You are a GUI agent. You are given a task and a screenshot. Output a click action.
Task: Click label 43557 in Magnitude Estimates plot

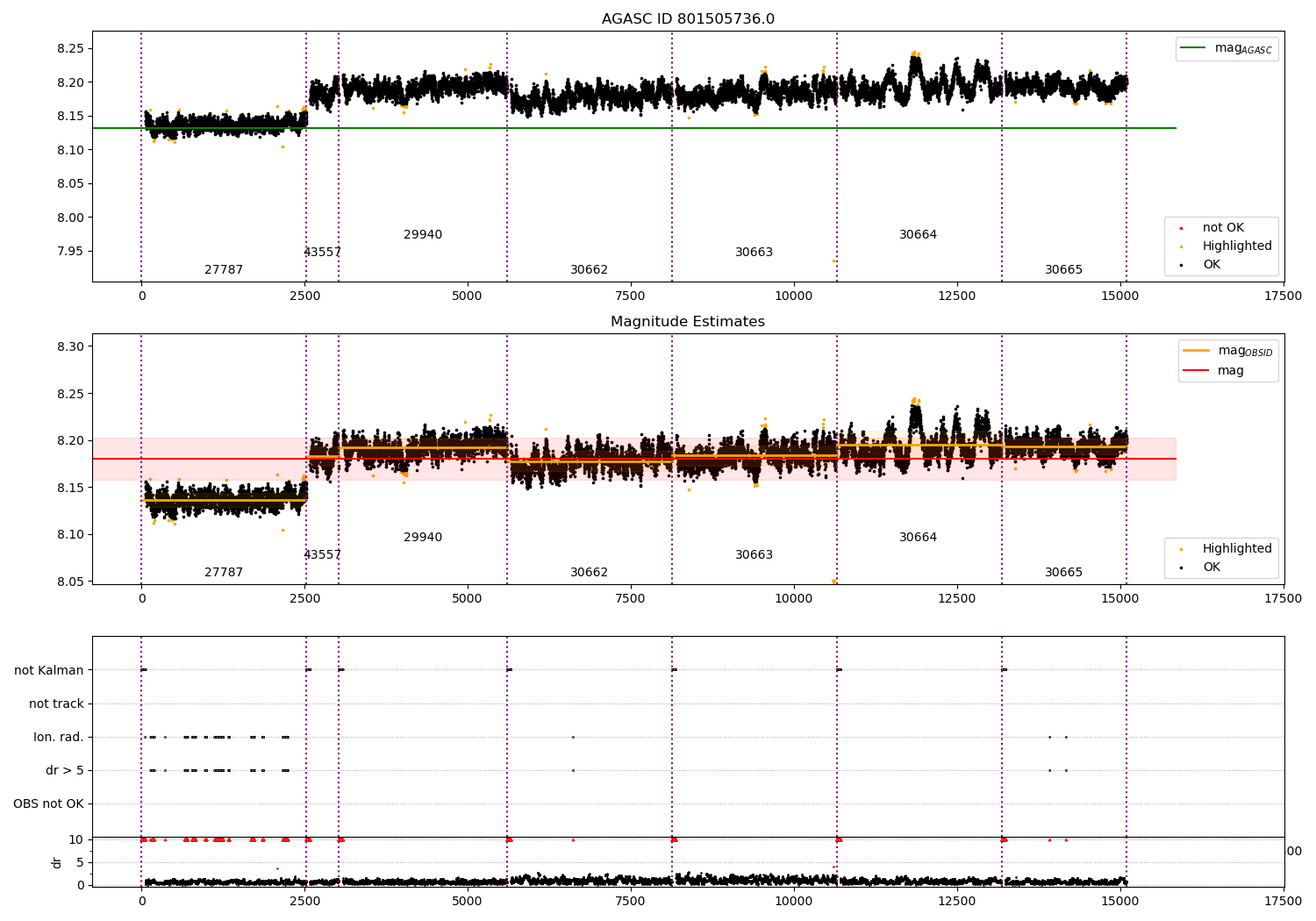[x=322, y=555]
